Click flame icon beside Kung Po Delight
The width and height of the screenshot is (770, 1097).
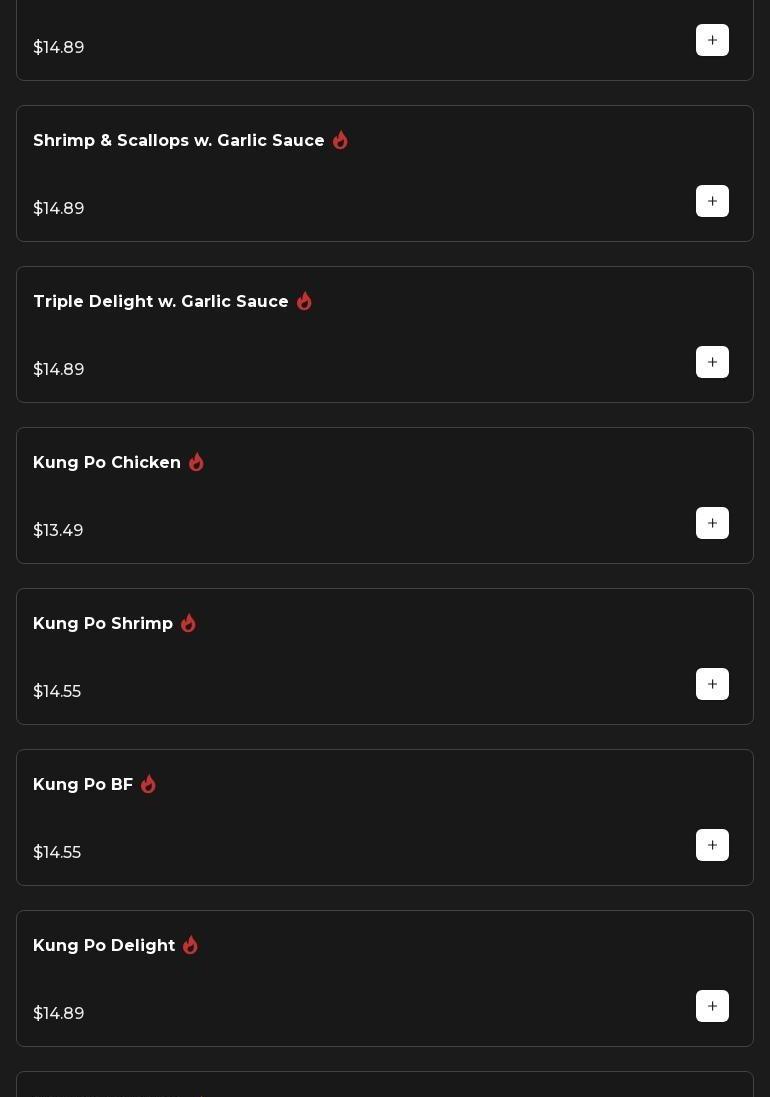[x=190, y=945]
